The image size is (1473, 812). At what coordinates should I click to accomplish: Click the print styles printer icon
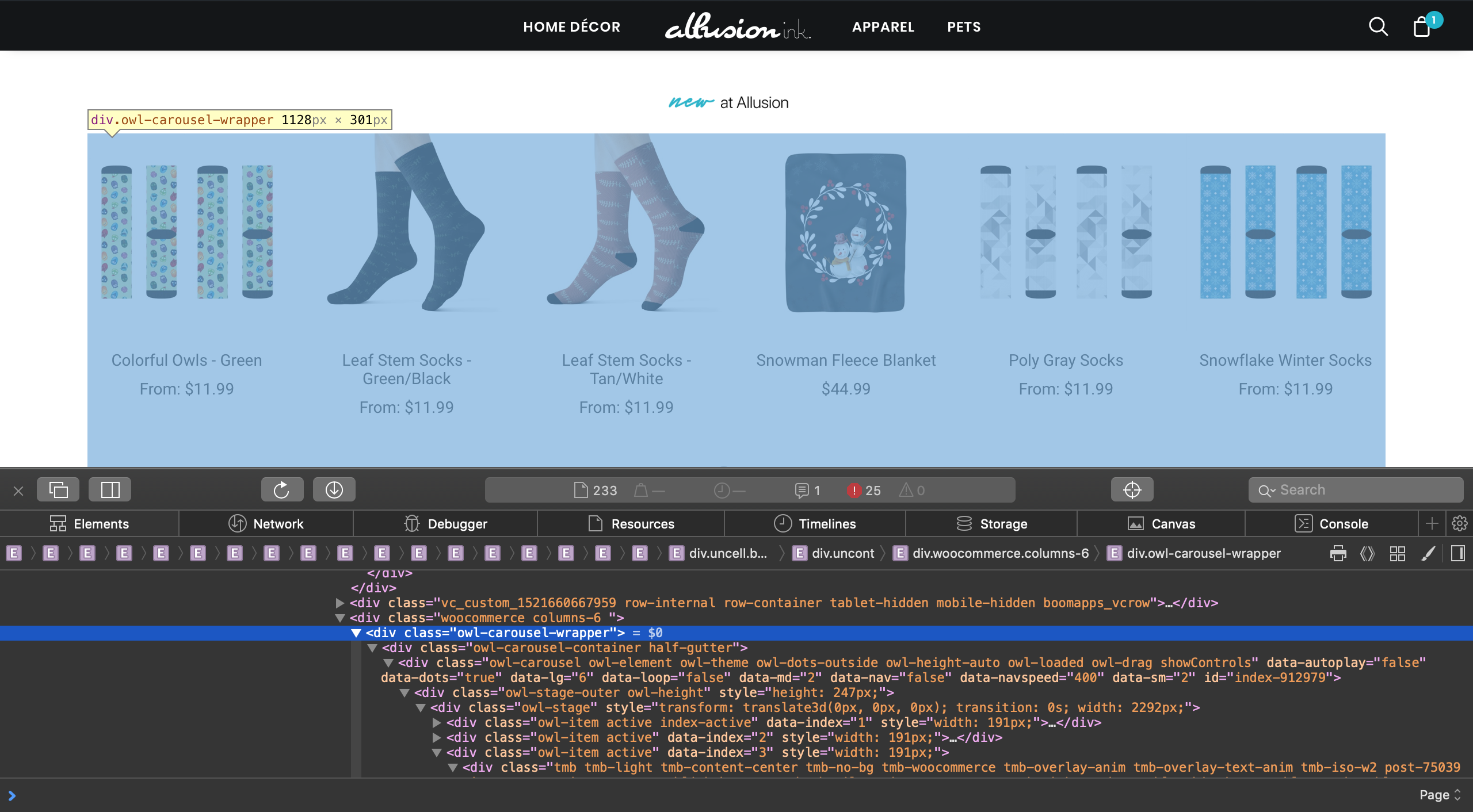[1338, 553]
